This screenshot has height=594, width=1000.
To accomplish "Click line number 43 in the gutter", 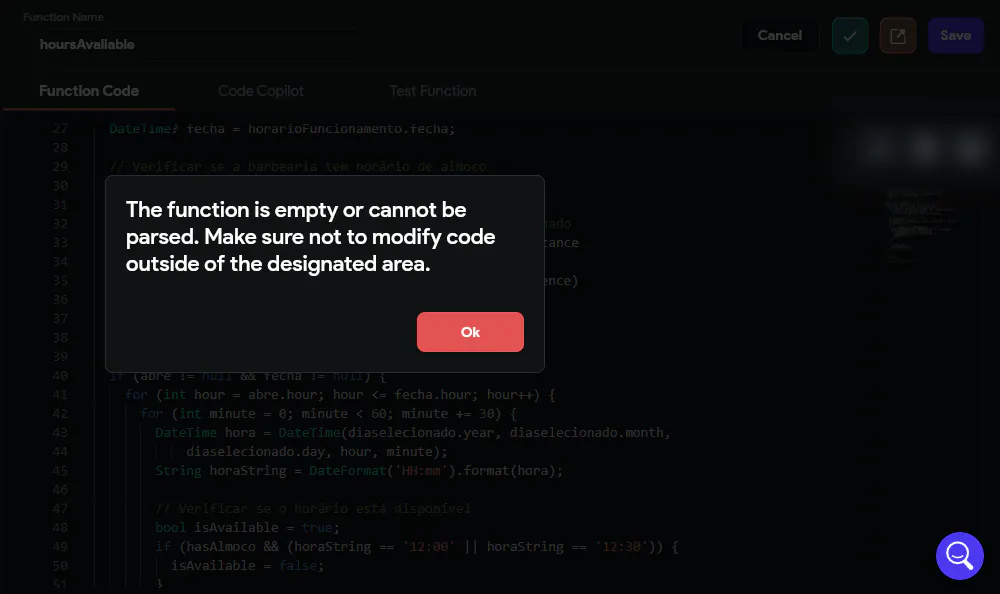I will coord(60,433).
